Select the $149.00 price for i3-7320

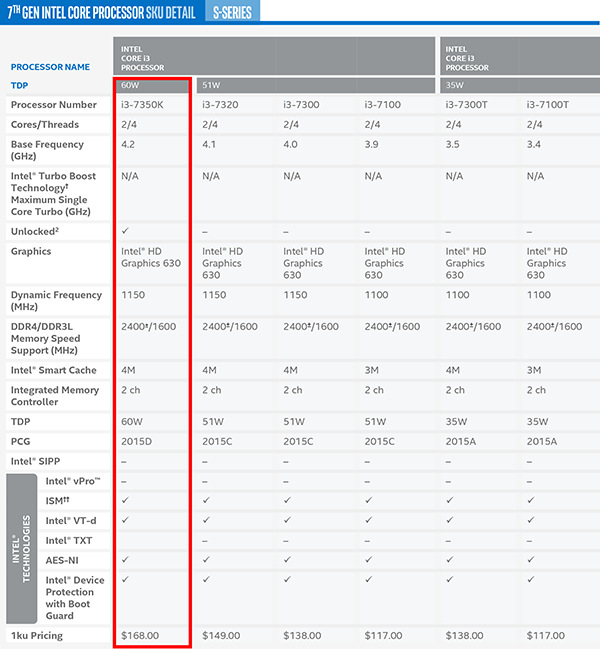(x=221, y=635)
